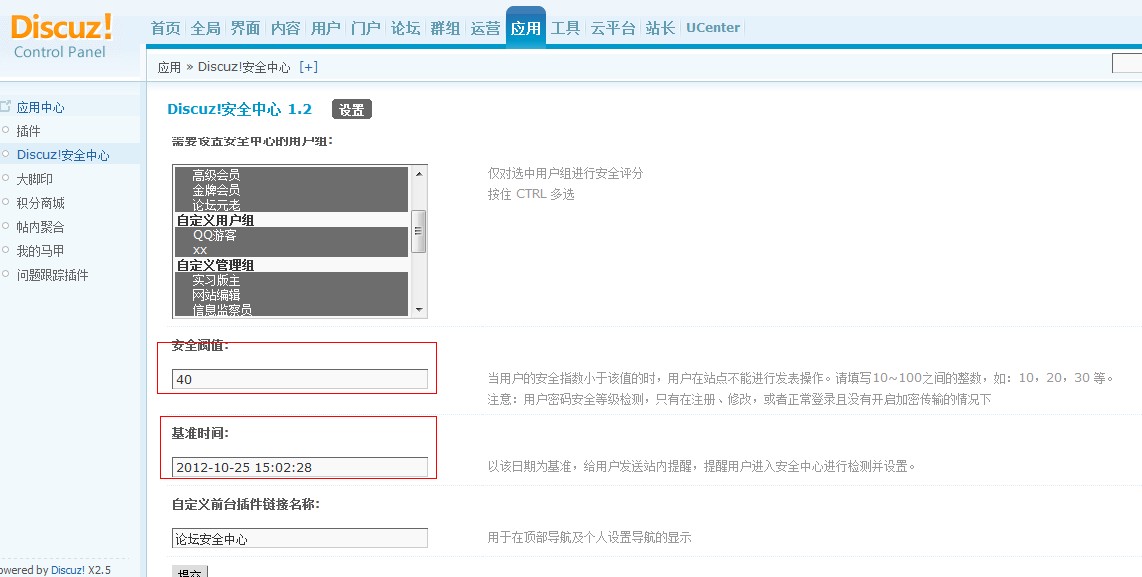Click the listbox scroll down arrow
1142x577 pixels.
tap(419, 310)
